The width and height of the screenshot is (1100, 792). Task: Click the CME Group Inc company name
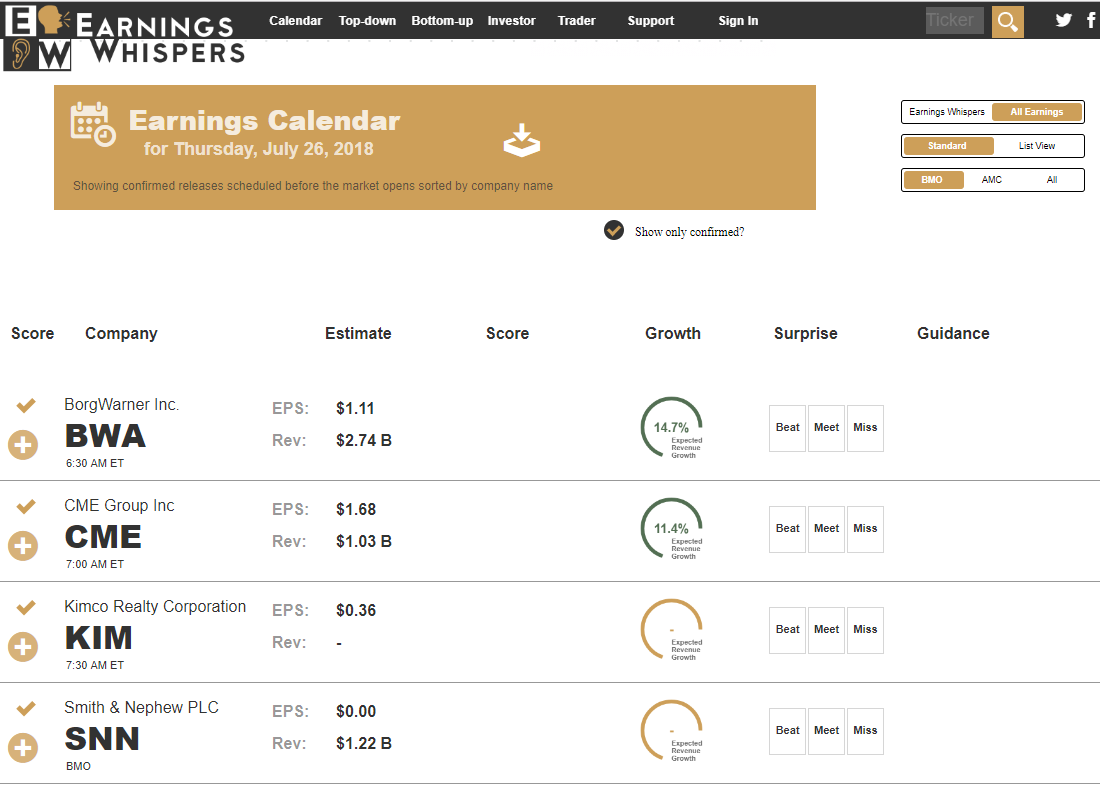click(x=119, y=506)
